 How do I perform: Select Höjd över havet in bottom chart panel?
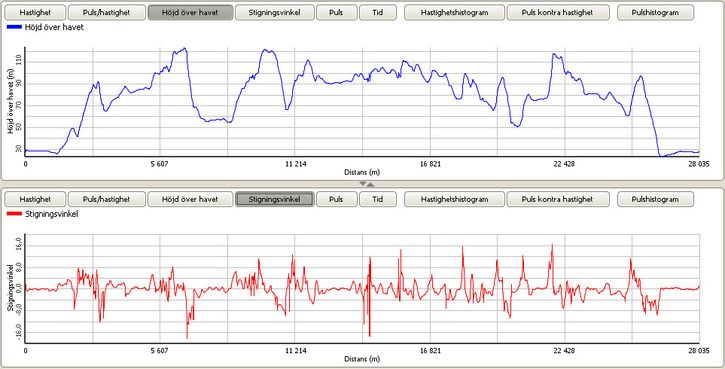190,199
